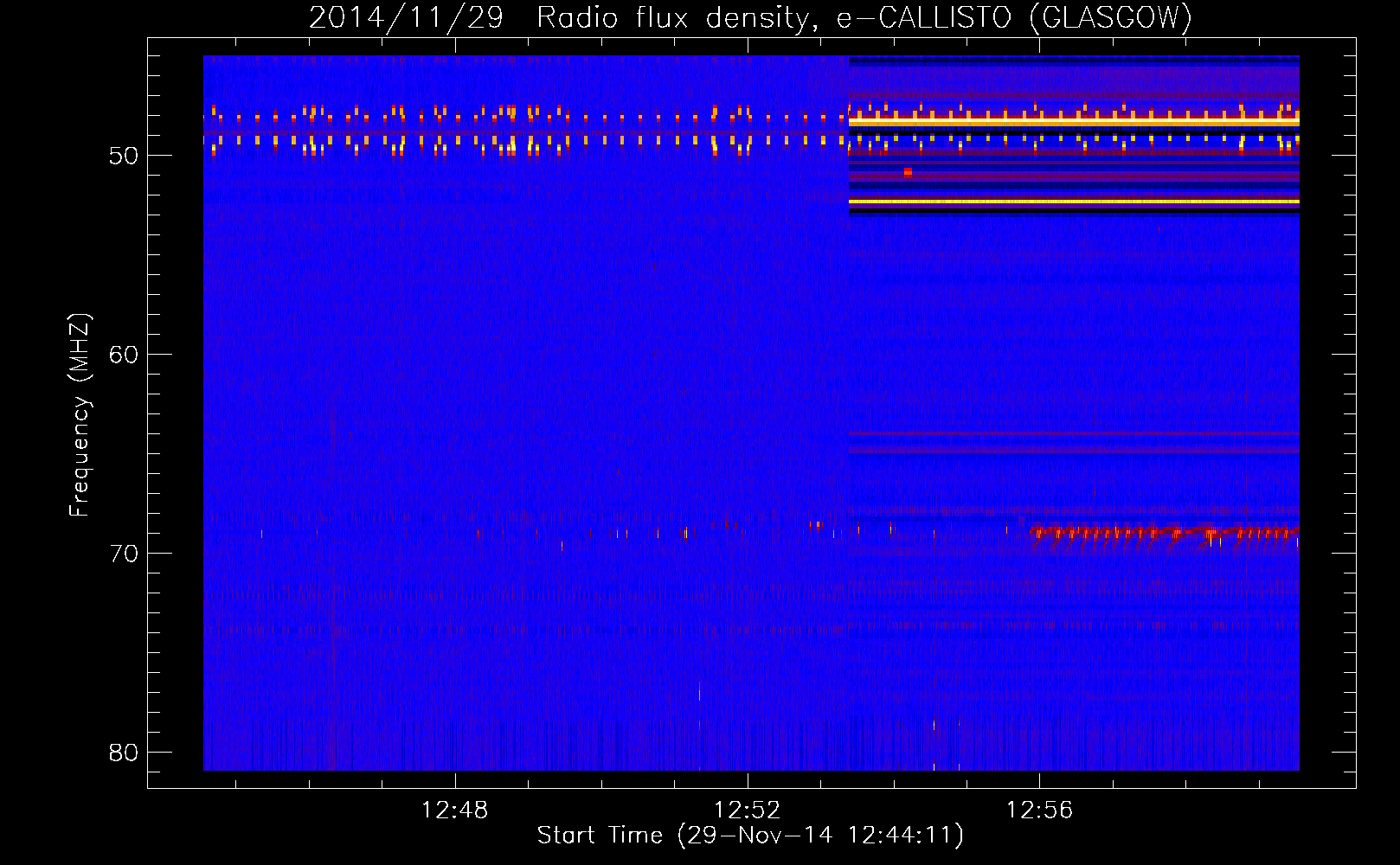Click the 12:52 time tick label

(x=747, y=810)
